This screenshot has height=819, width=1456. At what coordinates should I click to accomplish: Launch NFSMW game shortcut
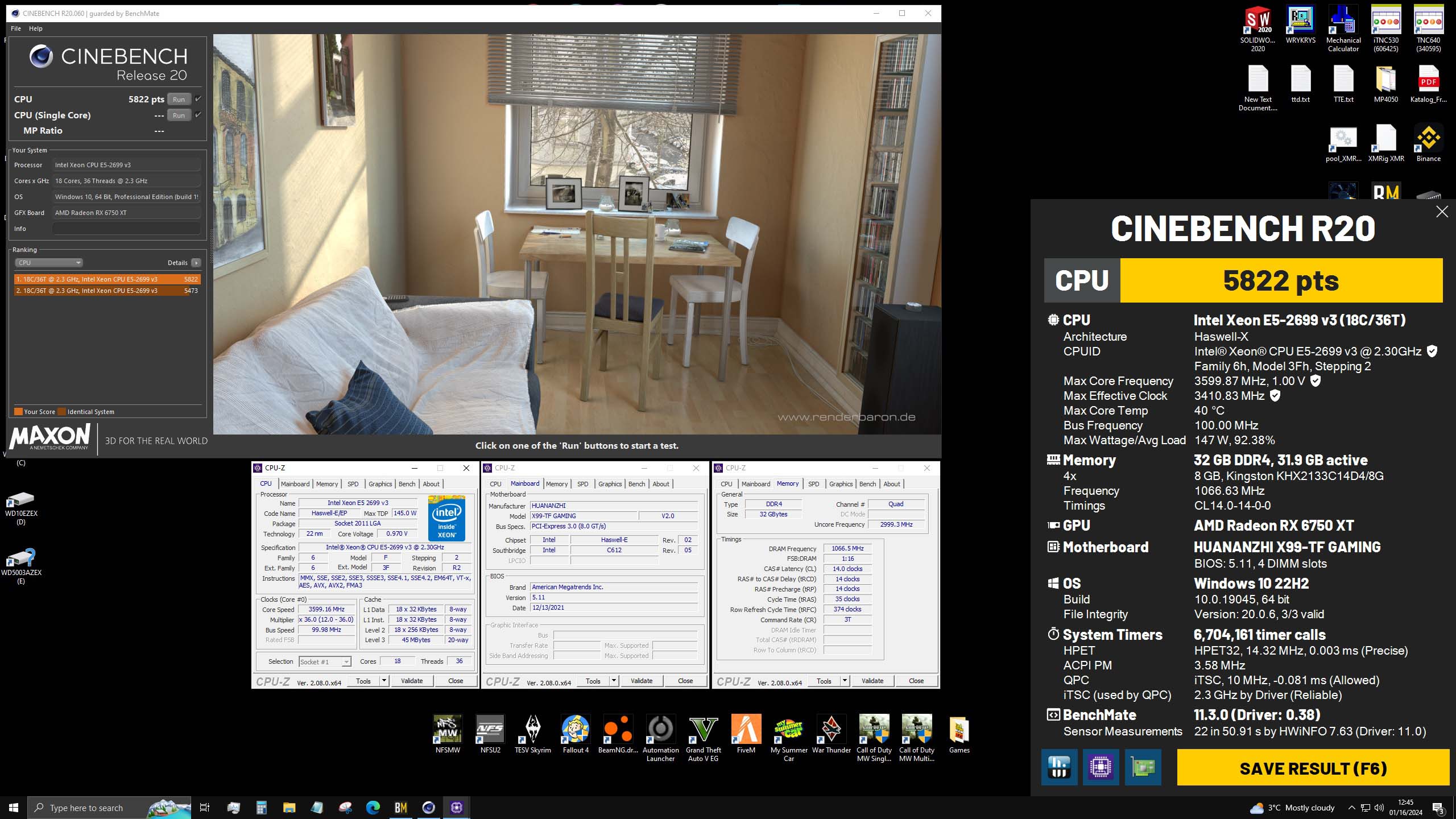pos(448,734)
